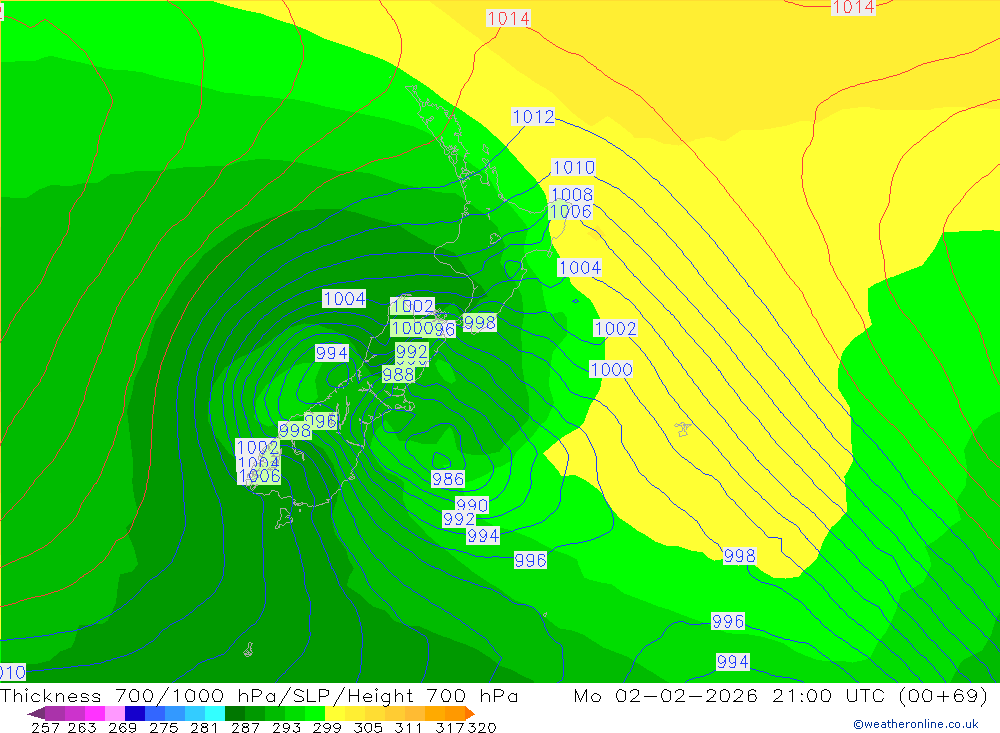This screenshot has width=1000, height=733.
Task: Select the dark navy blue legend swatch
Action: pos(135,713)
